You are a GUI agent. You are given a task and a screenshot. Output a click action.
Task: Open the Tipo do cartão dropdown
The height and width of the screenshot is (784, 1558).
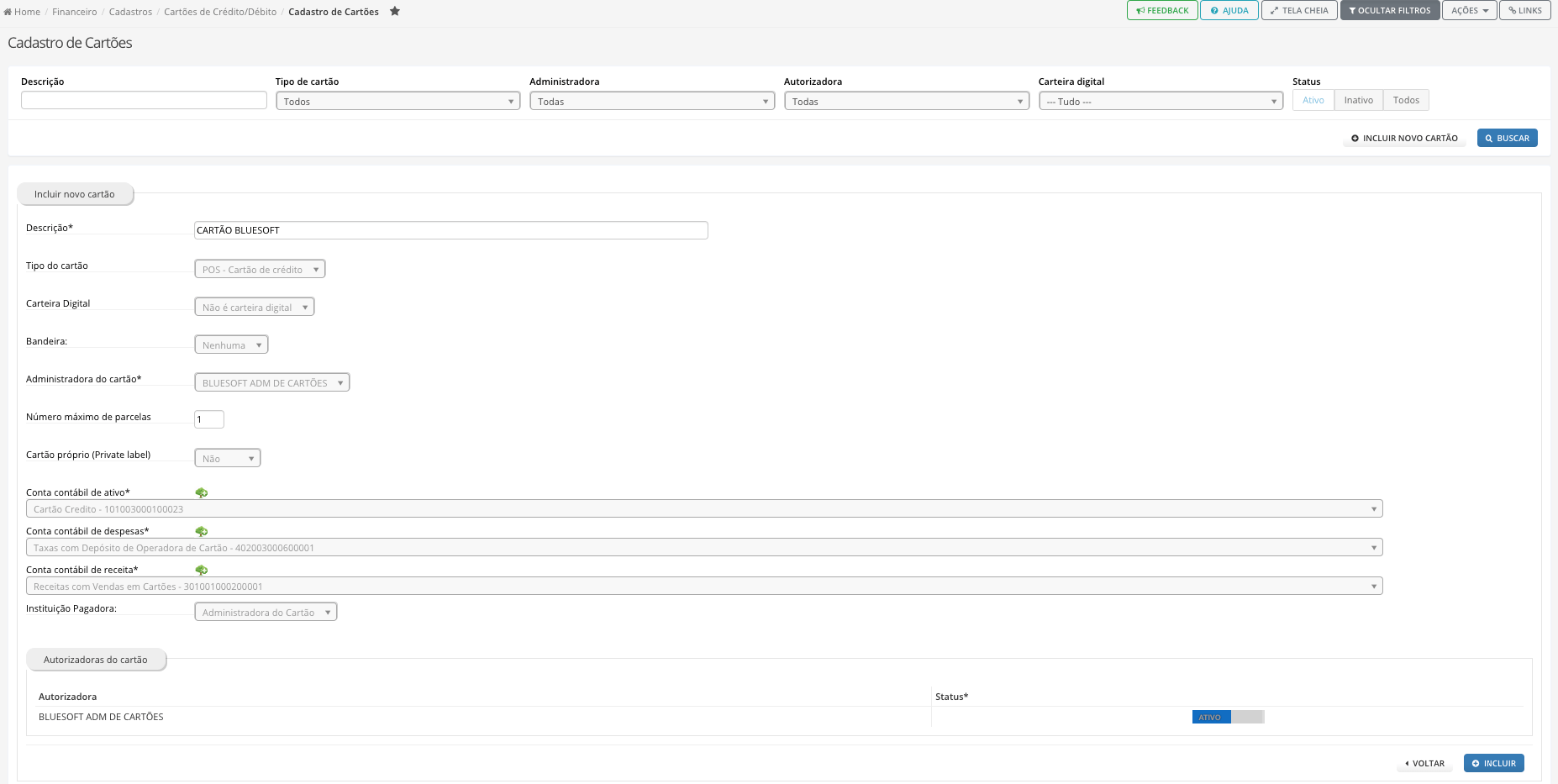pyautogui.click(x=260, y=269)
